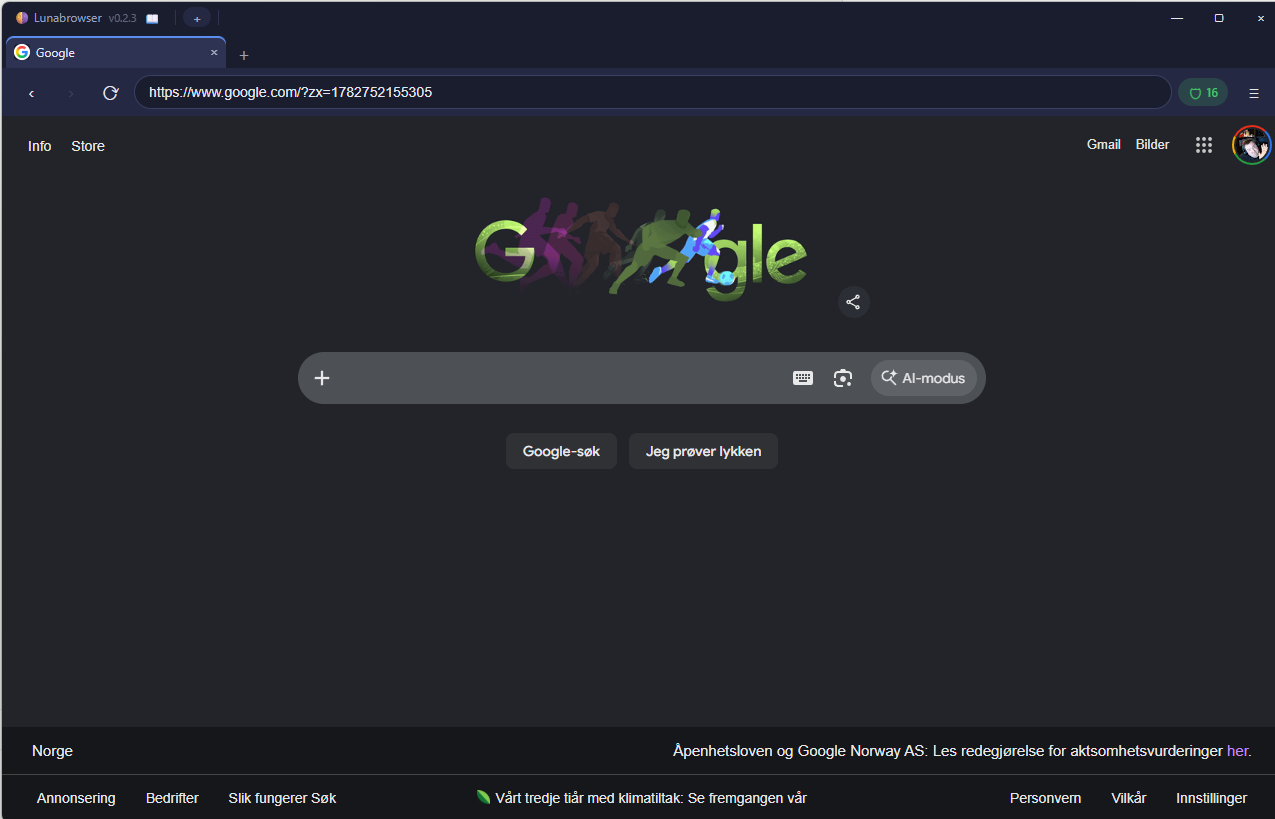Close the Google tab
1275x819 pixels.
(214, 53)
